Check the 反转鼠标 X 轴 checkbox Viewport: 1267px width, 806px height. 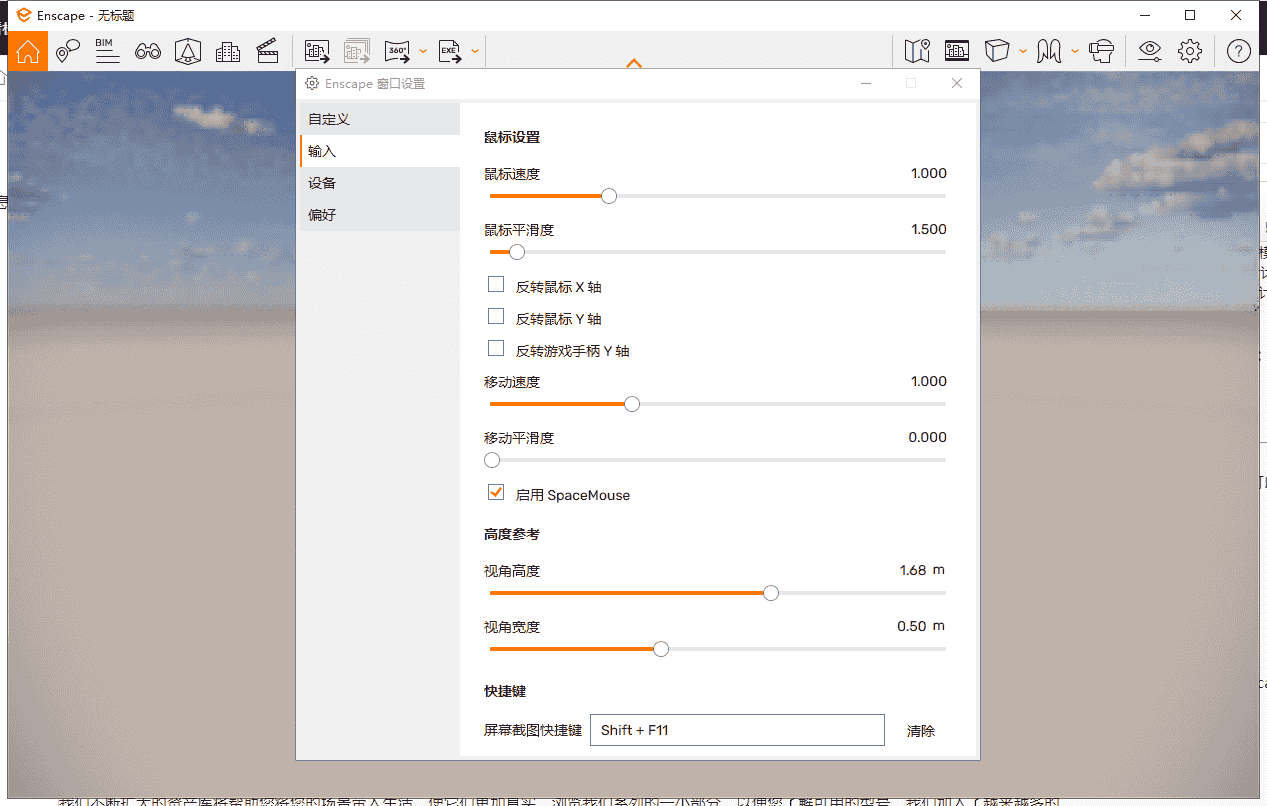click(x=496, y=285)
